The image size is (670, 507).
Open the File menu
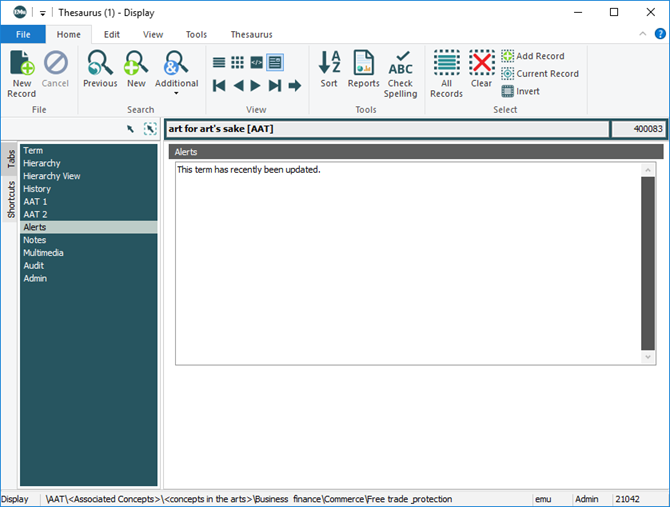[x=22, y=34]
